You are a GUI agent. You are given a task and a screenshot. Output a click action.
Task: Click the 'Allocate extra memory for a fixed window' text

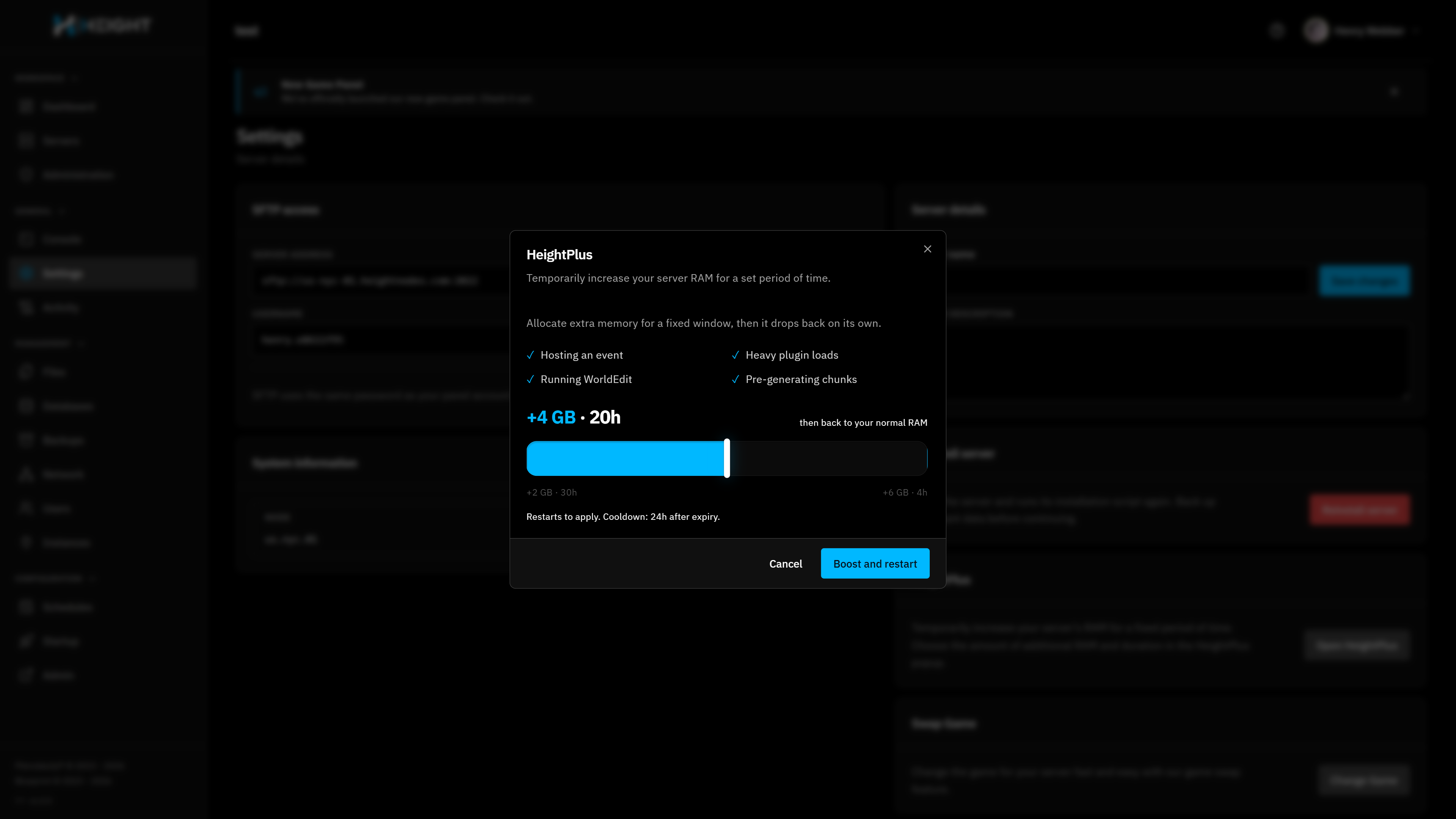pos(704,323)
